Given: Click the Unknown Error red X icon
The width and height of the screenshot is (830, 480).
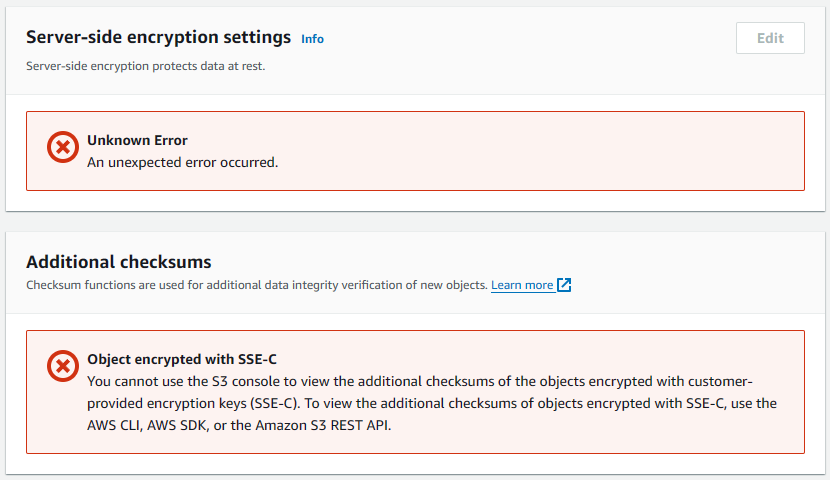Looking at the screenshot, I should click(62, 147).
